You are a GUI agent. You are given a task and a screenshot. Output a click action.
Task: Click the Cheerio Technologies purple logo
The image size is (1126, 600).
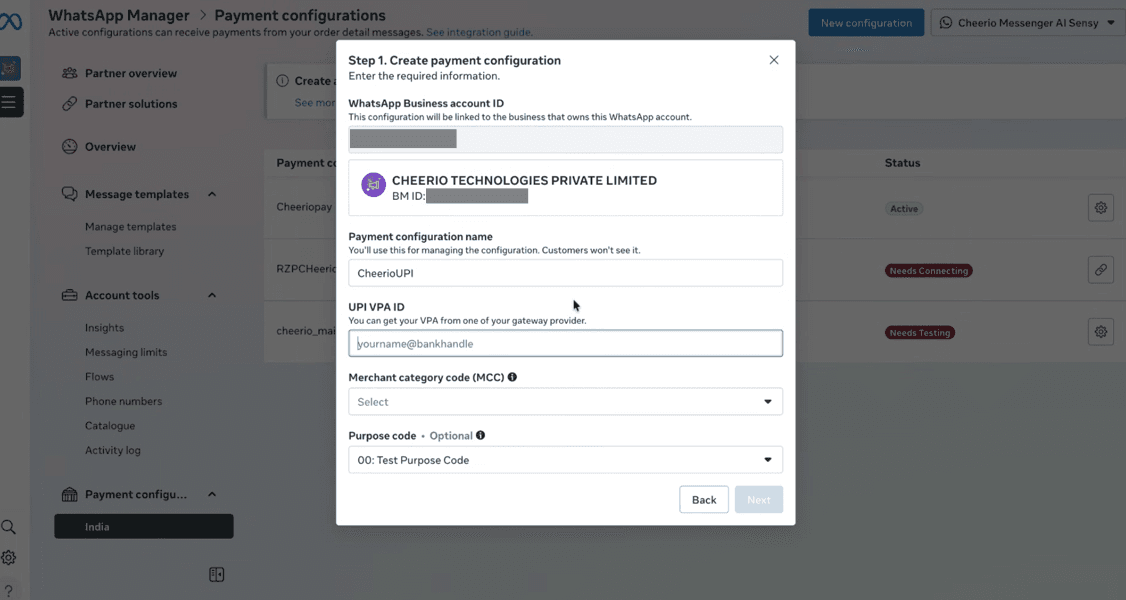373,185
